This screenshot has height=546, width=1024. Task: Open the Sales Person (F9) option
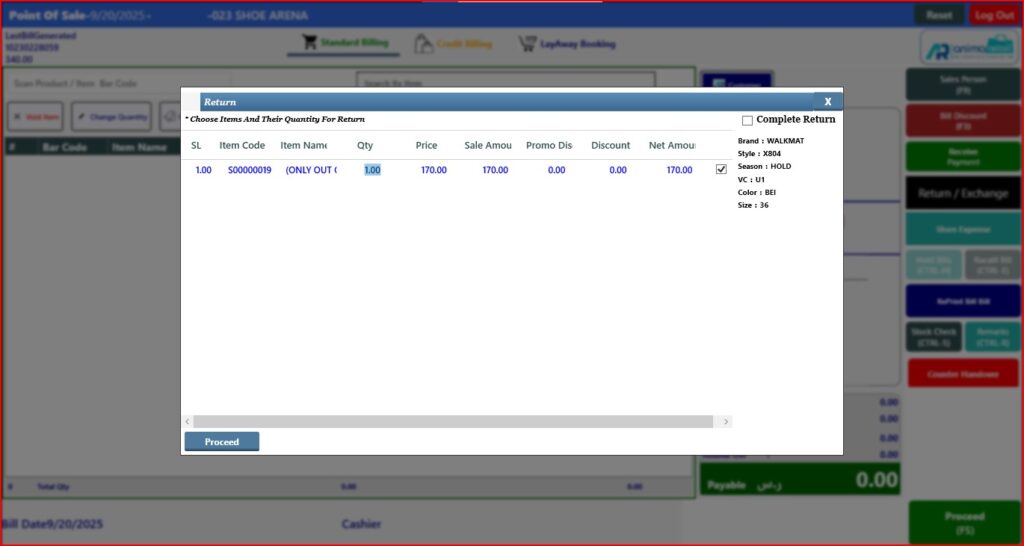(x=962, y=84)
